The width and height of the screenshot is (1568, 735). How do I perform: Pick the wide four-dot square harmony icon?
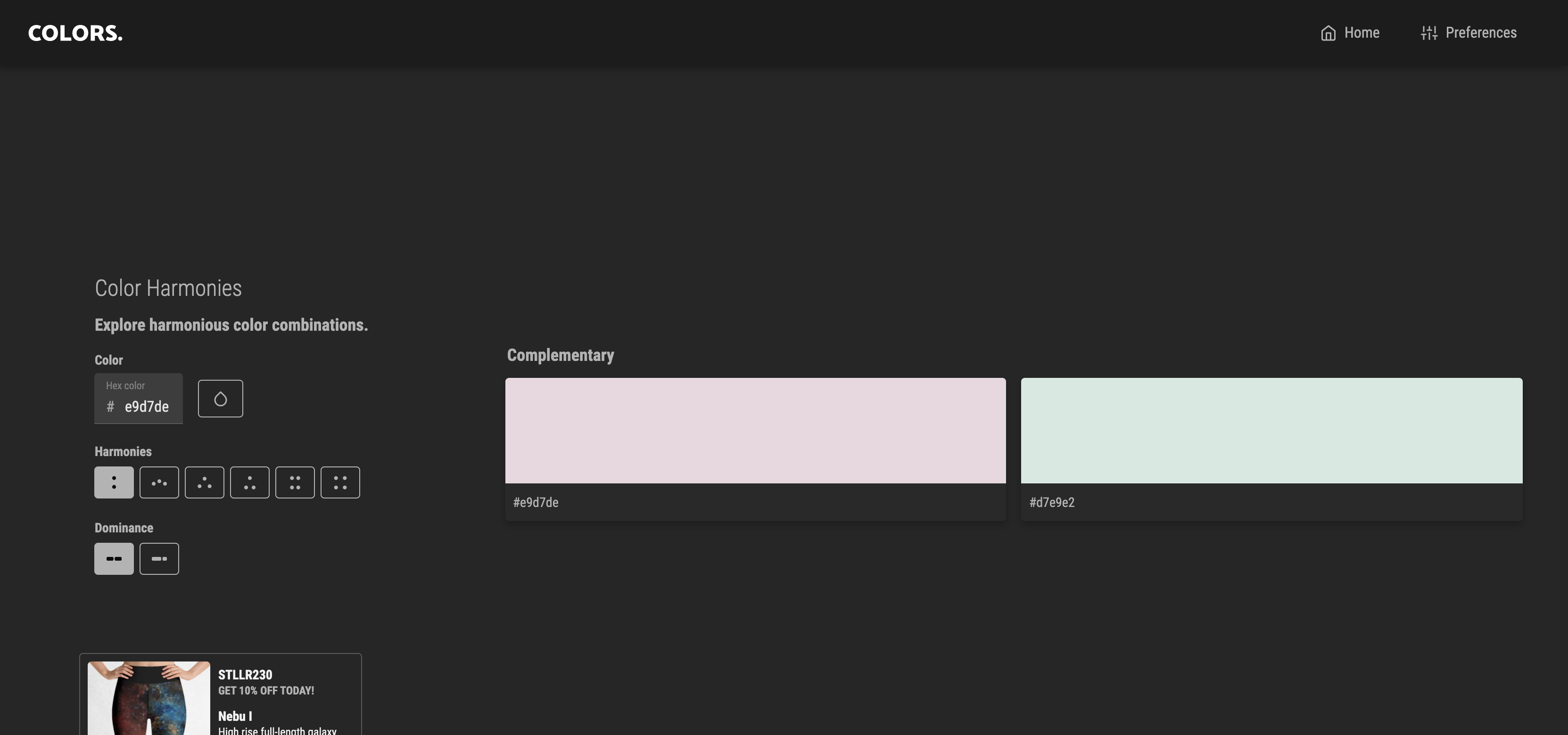coord(340,482)
